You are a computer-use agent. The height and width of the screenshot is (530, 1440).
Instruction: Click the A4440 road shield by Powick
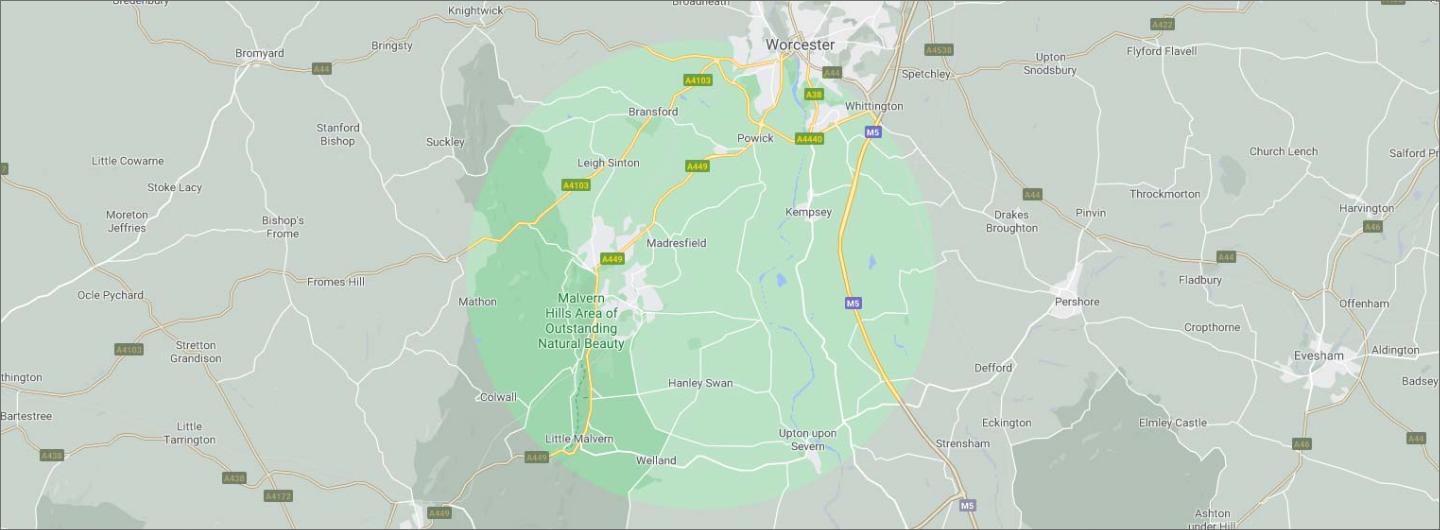point(809,139)
